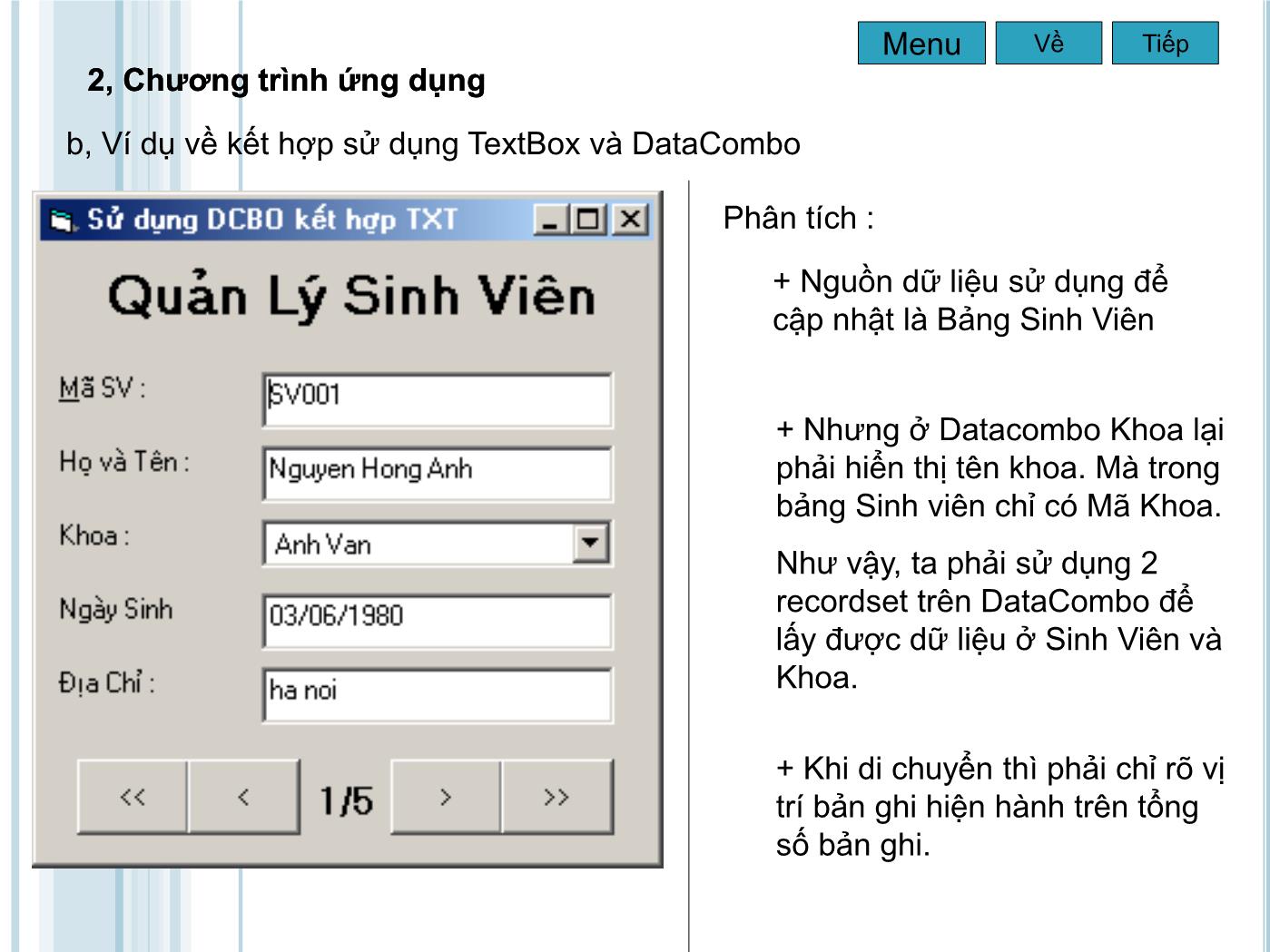The width and height of the screenshot is (1270, 952).
Task: Click the Họ và Tên label
Action: pyautogui.click(x=124, y=462)
